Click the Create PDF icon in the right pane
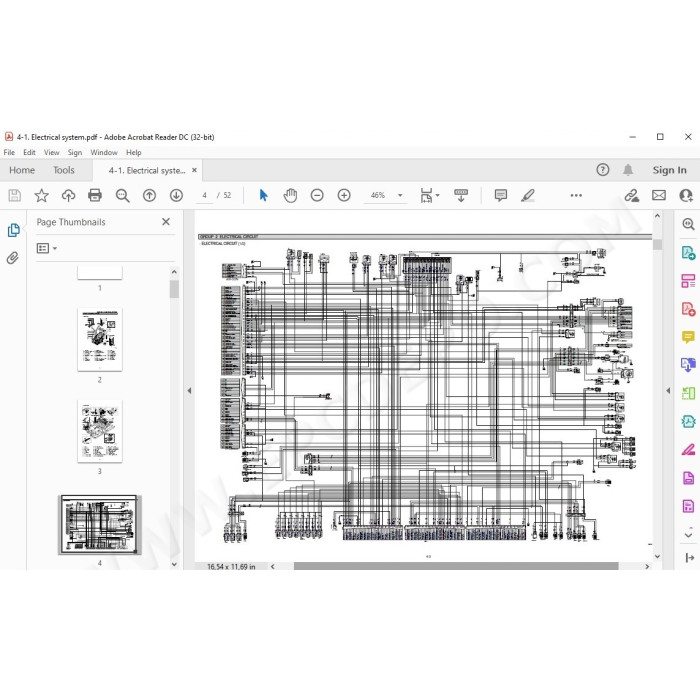 pyautogui.click(x=688, y=308)
